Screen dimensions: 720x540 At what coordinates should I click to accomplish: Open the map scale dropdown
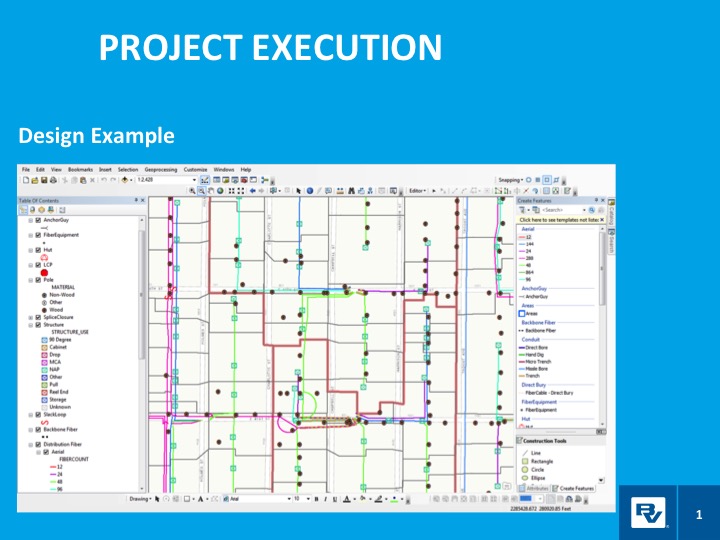[194, 180]
